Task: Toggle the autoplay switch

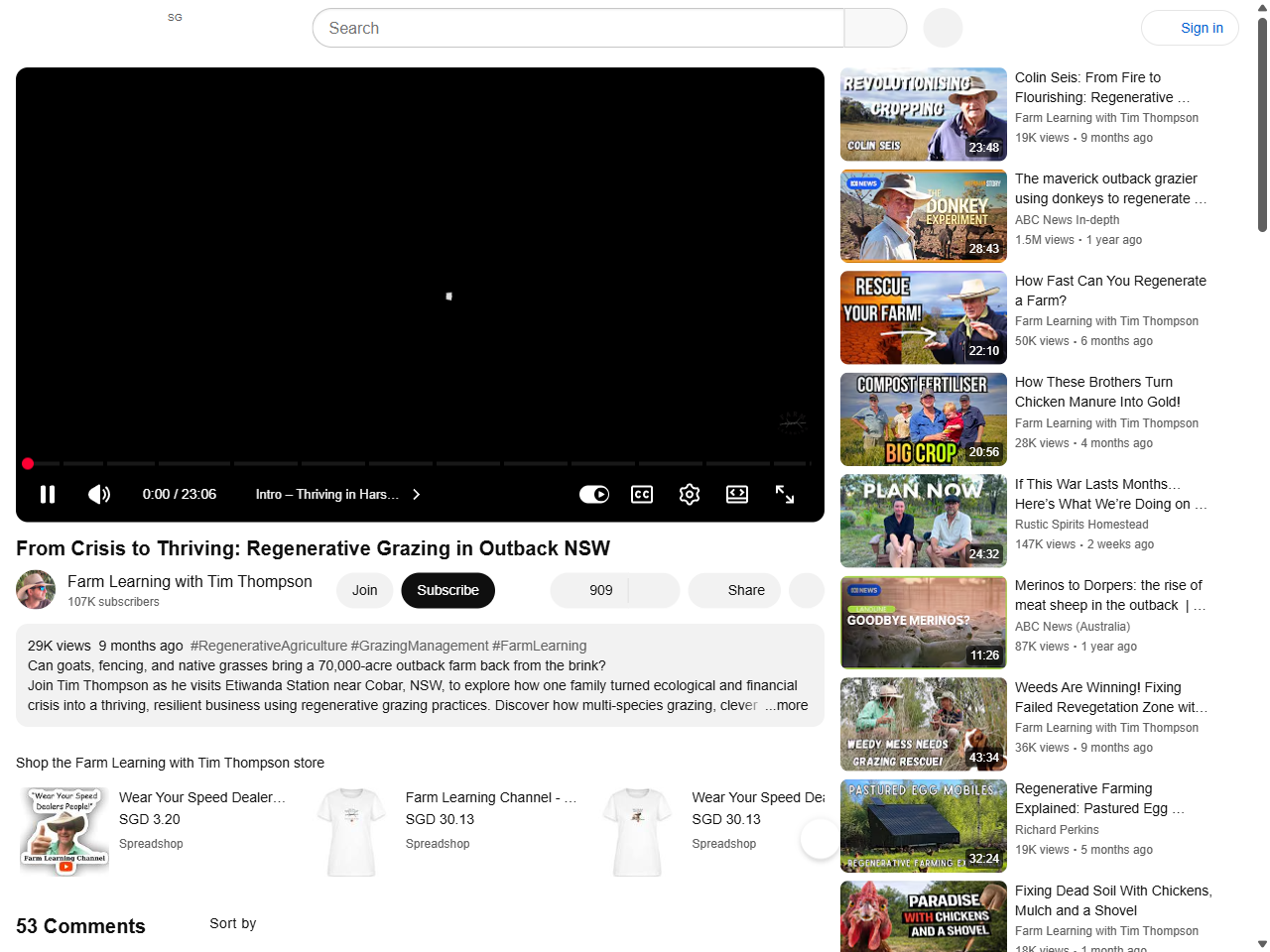Action: (x=594, y=494)
